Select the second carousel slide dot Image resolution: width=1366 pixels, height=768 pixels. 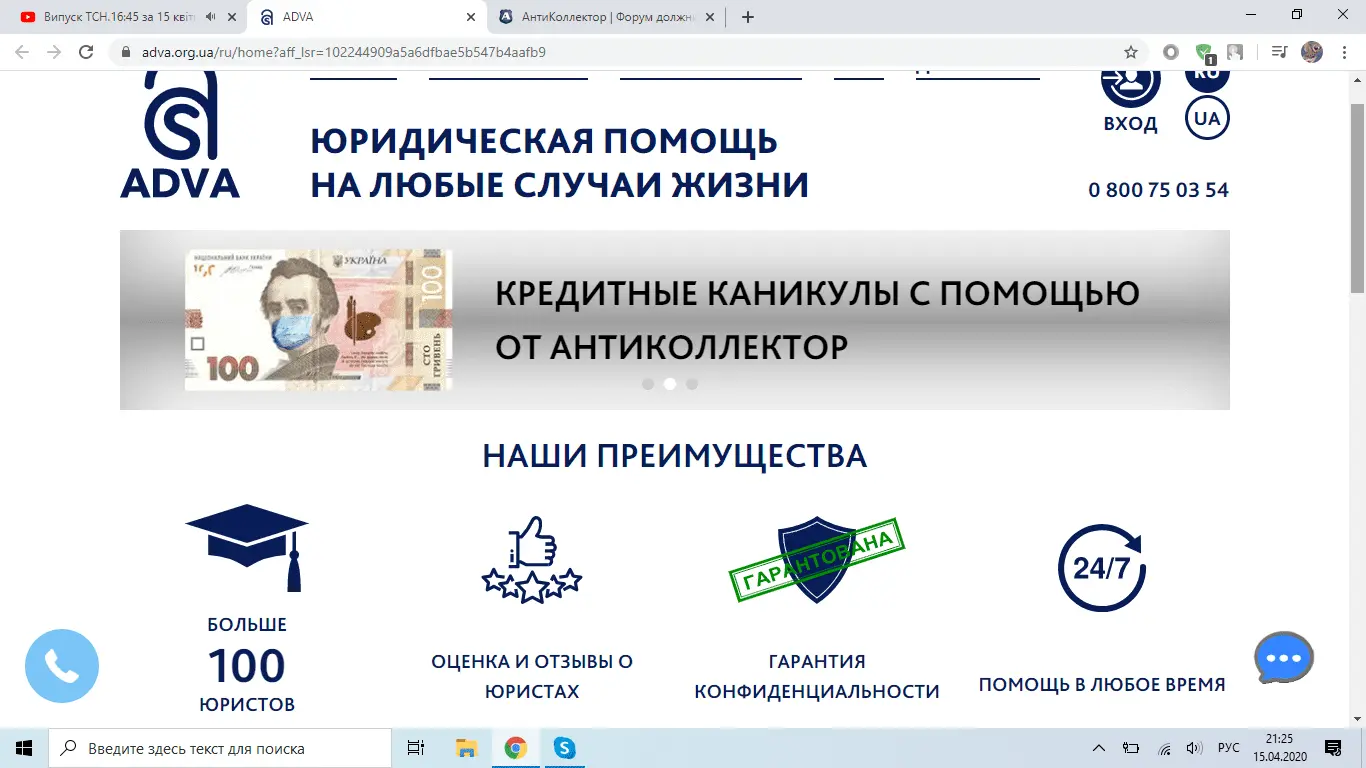[669, 383]
